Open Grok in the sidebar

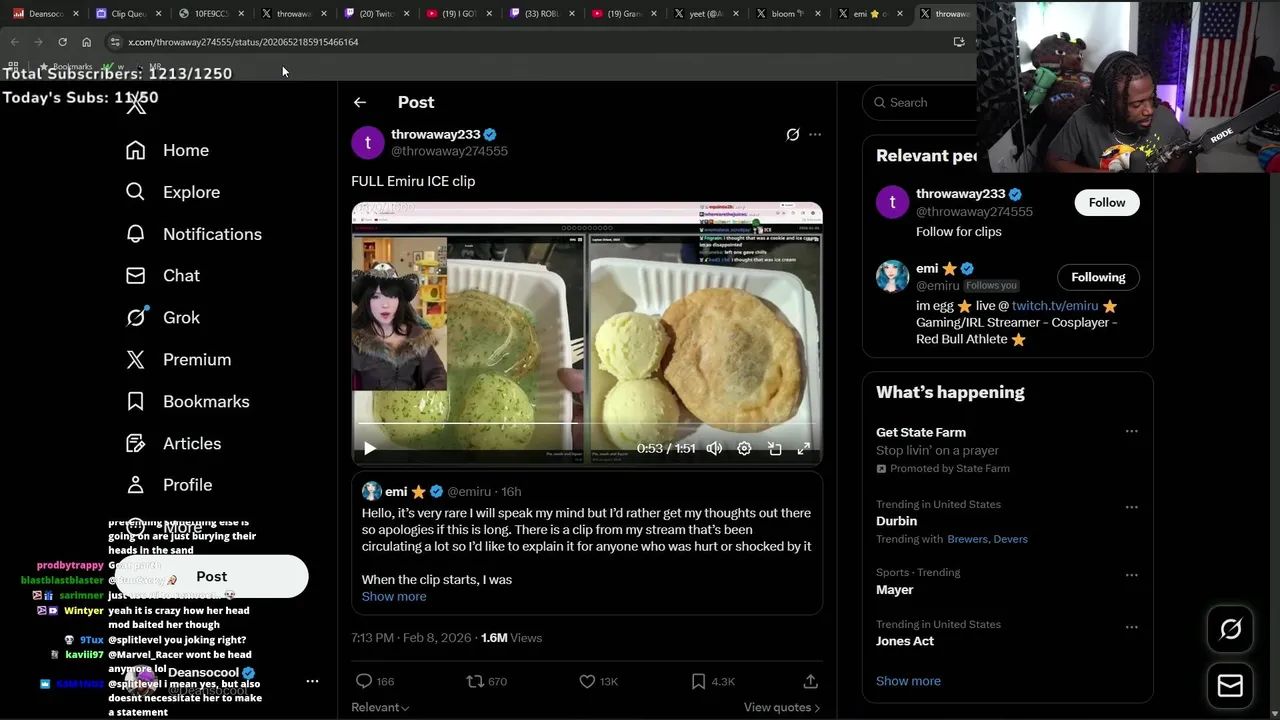(162, 317)
